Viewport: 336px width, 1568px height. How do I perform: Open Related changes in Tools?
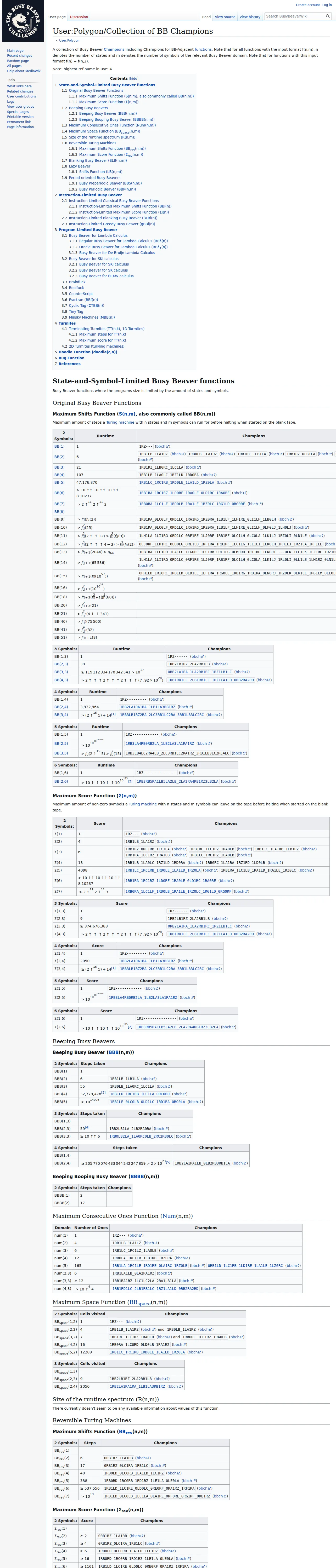point(20,91)
